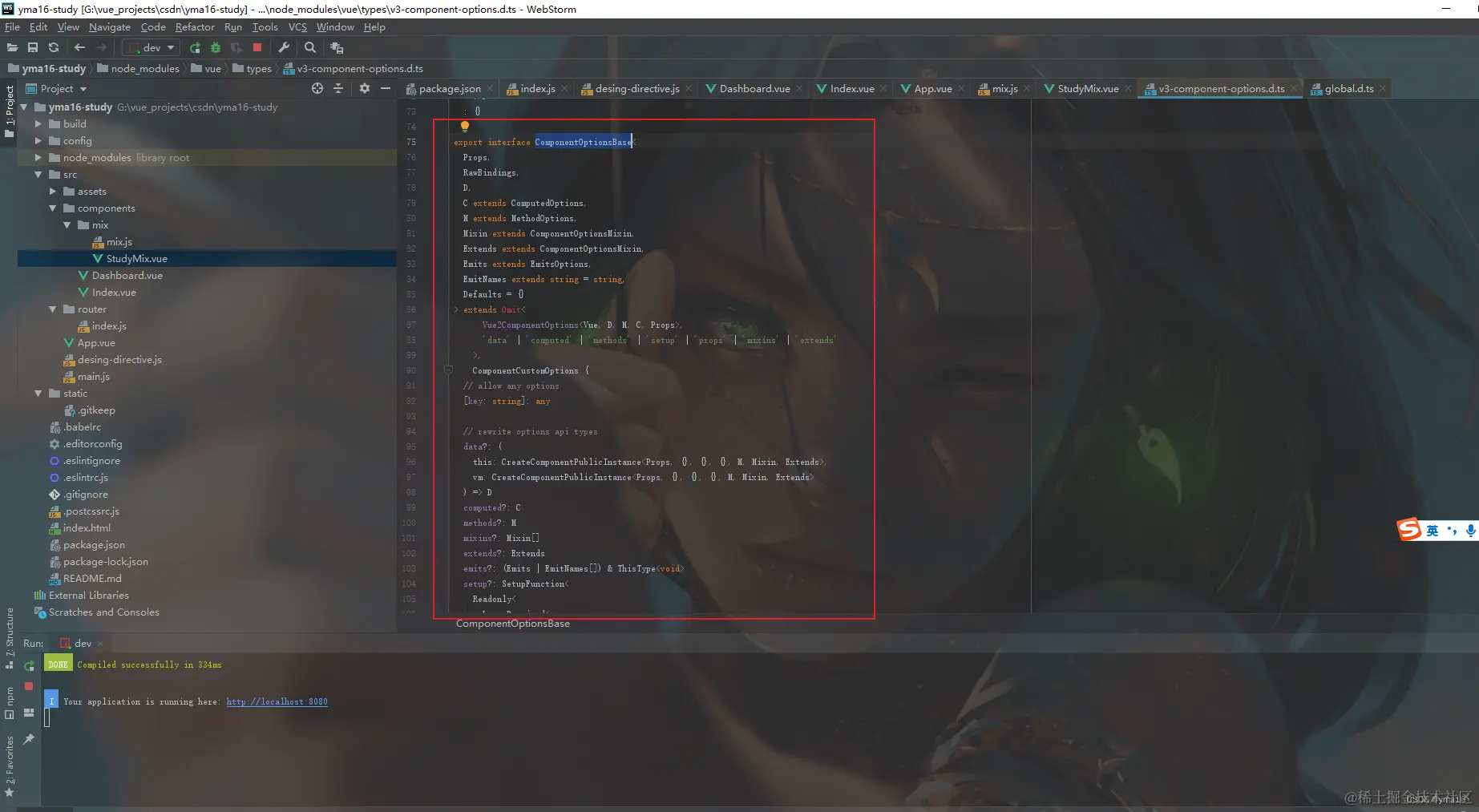Image resolution: width=1479 pixels, height=812 pixels.
Task: Collapse all in the Project panel
Action: [x=338, y=88]
